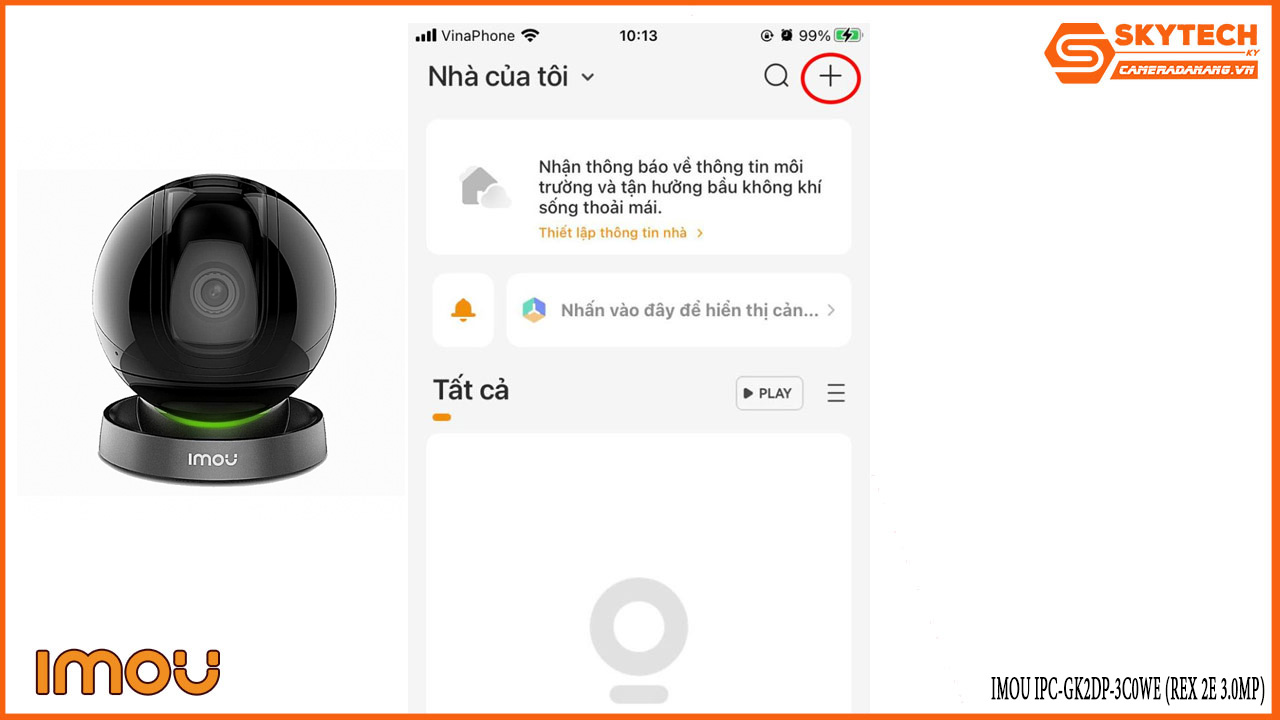The image size is (1280, 720).
Task: Click the cameradanang.vn website text
Action: coord(1185,70)
